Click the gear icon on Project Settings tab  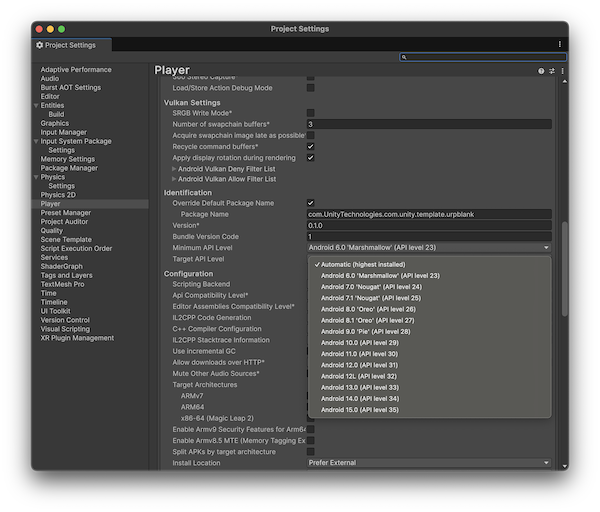(x=40, y=45)
